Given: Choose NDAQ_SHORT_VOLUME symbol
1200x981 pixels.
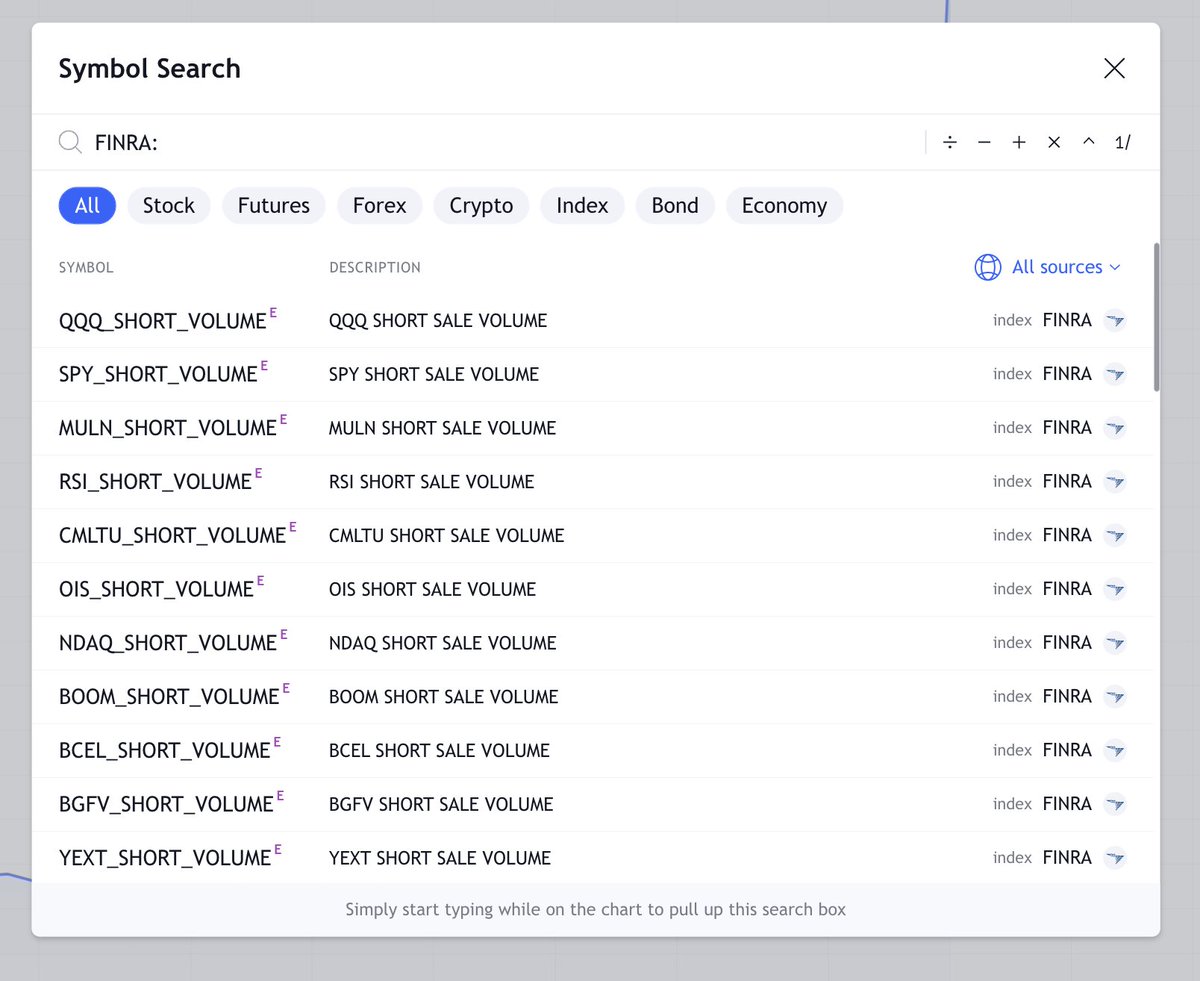Looking at the screenshot, I should pyautogui.click(x=167, y=644).
